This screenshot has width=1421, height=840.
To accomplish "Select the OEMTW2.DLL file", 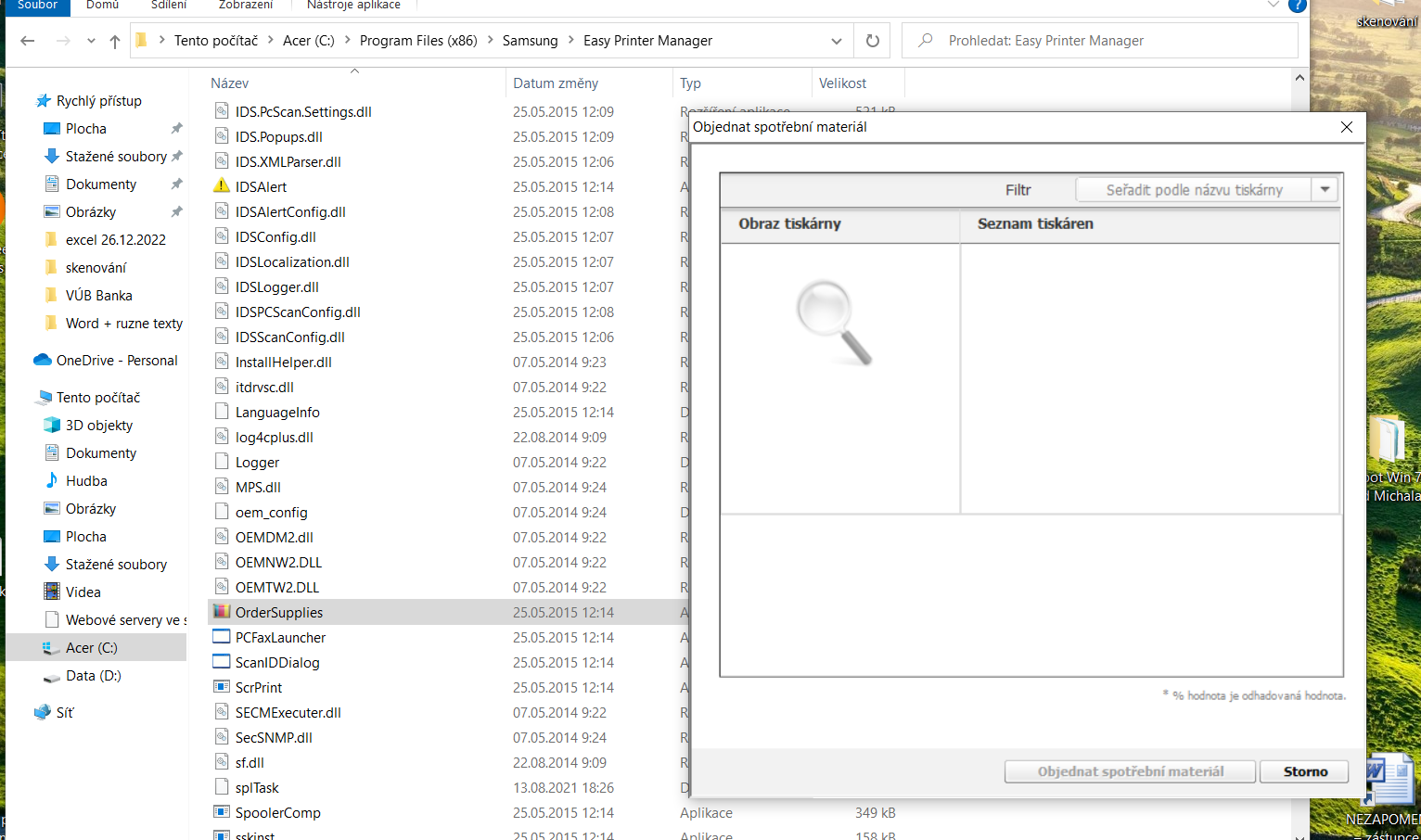I will 276,587.
